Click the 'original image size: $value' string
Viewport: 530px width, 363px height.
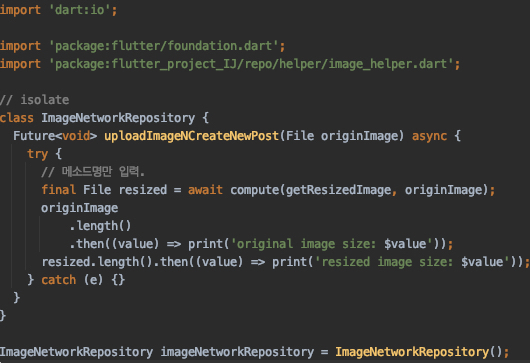[332, 244]
